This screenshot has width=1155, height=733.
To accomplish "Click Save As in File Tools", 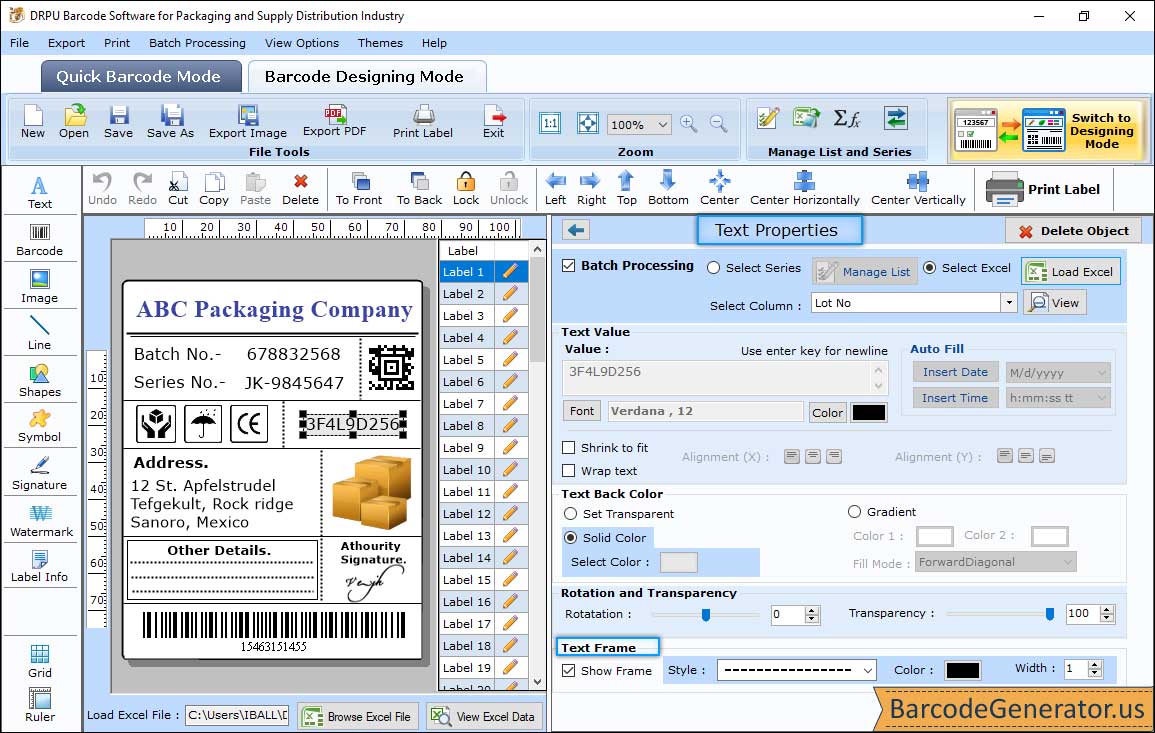I will tap(170, 122).
